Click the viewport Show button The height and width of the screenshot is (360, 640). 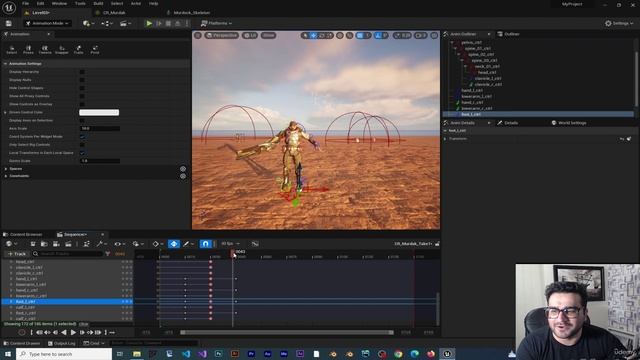coord(268,36)
